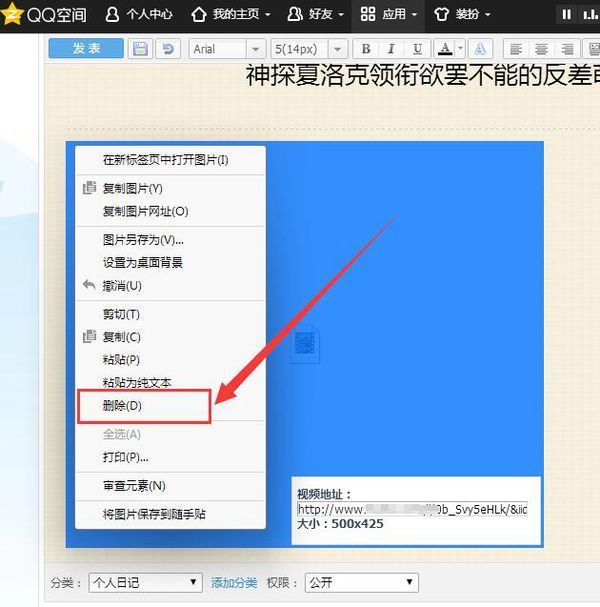The image size is (600, 607).
Task: Click 添加分类 link
Action: coord(234,583)
